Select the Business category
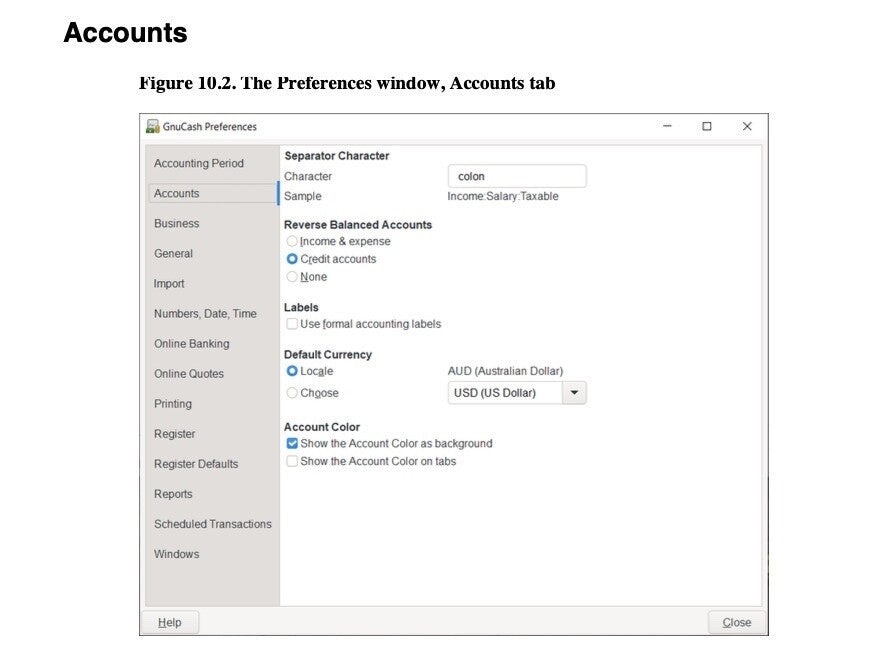878x659 pixels. pos(176,223)
